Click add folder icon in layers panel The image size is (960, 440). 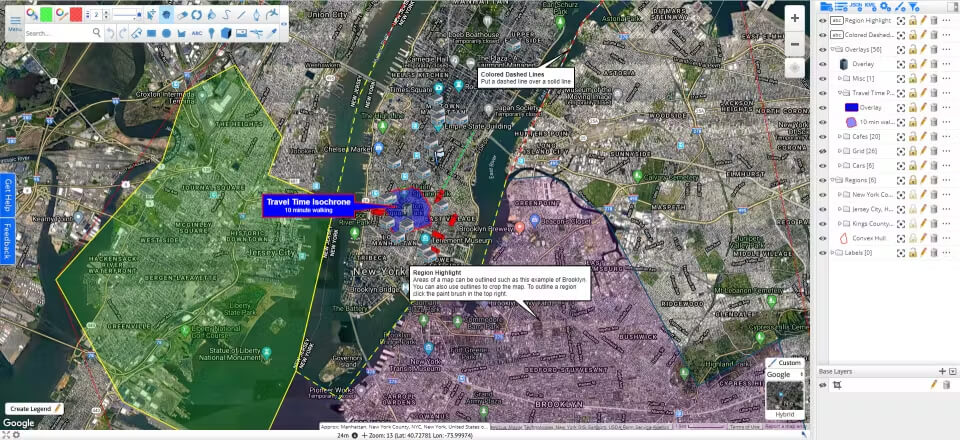826,6
